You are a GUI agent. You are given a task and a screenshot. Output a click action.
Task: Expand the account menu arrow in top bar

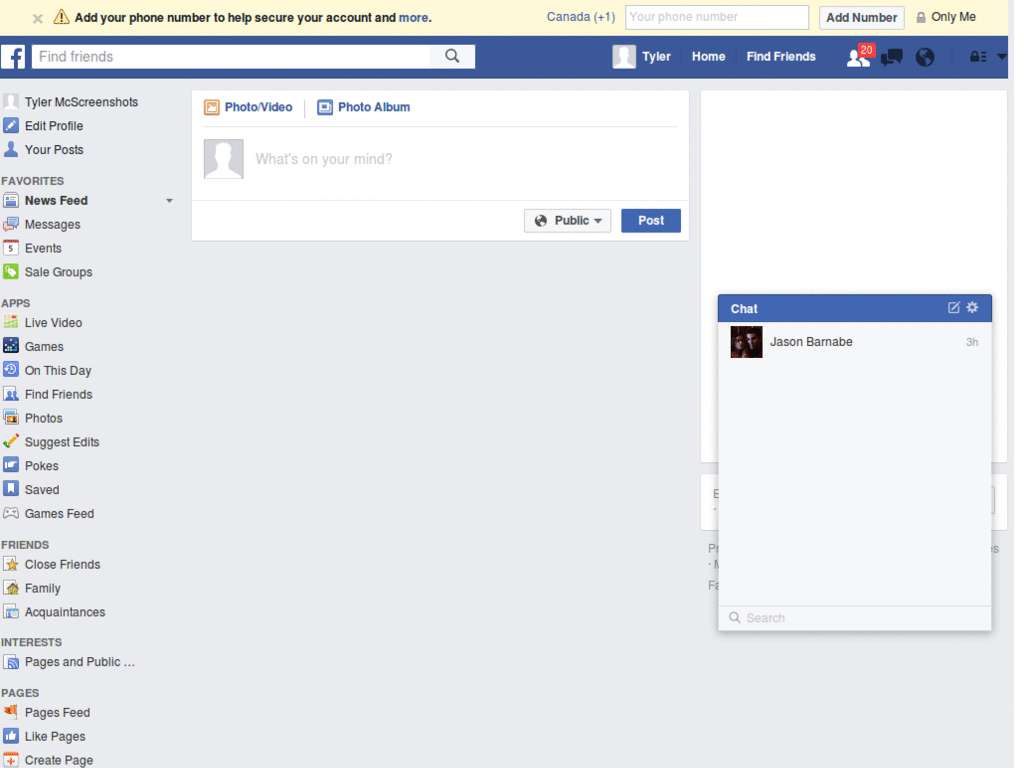tap(1002, 57)
